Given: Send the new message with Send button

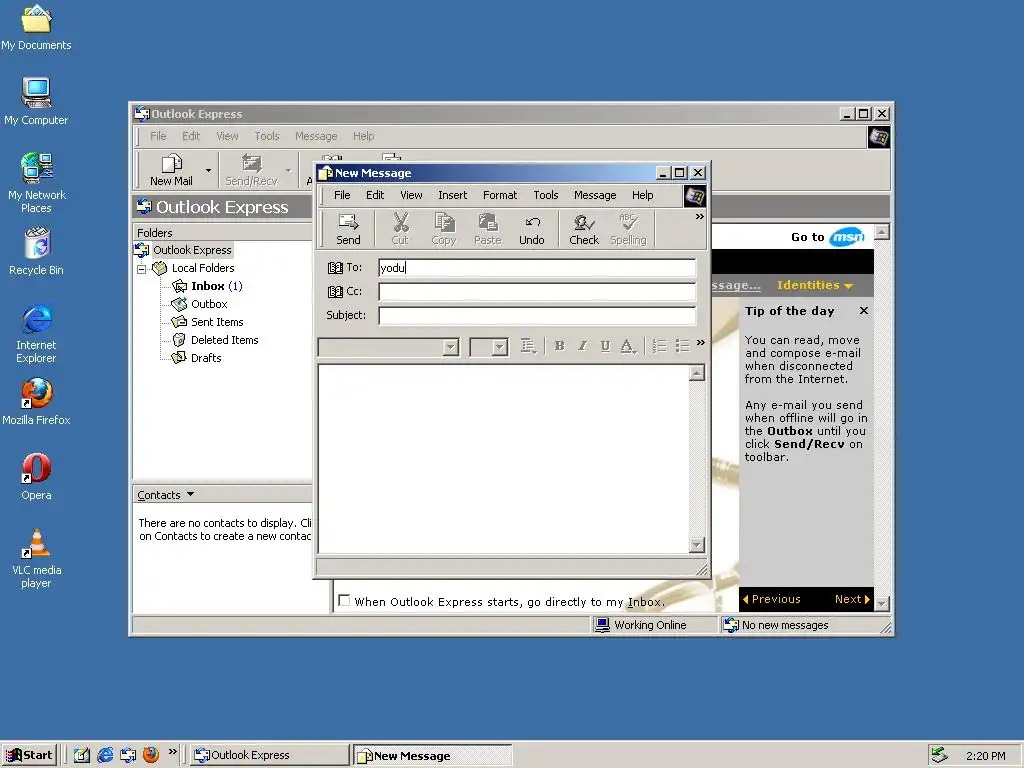Looking at the screenshot, I should (x=348, y=229).
